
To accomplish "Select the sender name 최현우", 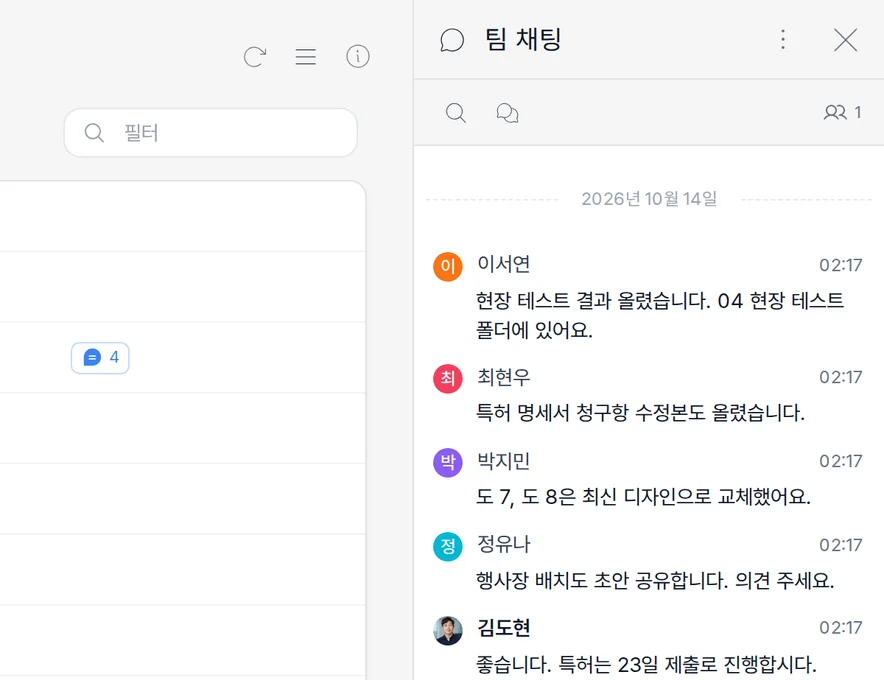I will point(503,377).
